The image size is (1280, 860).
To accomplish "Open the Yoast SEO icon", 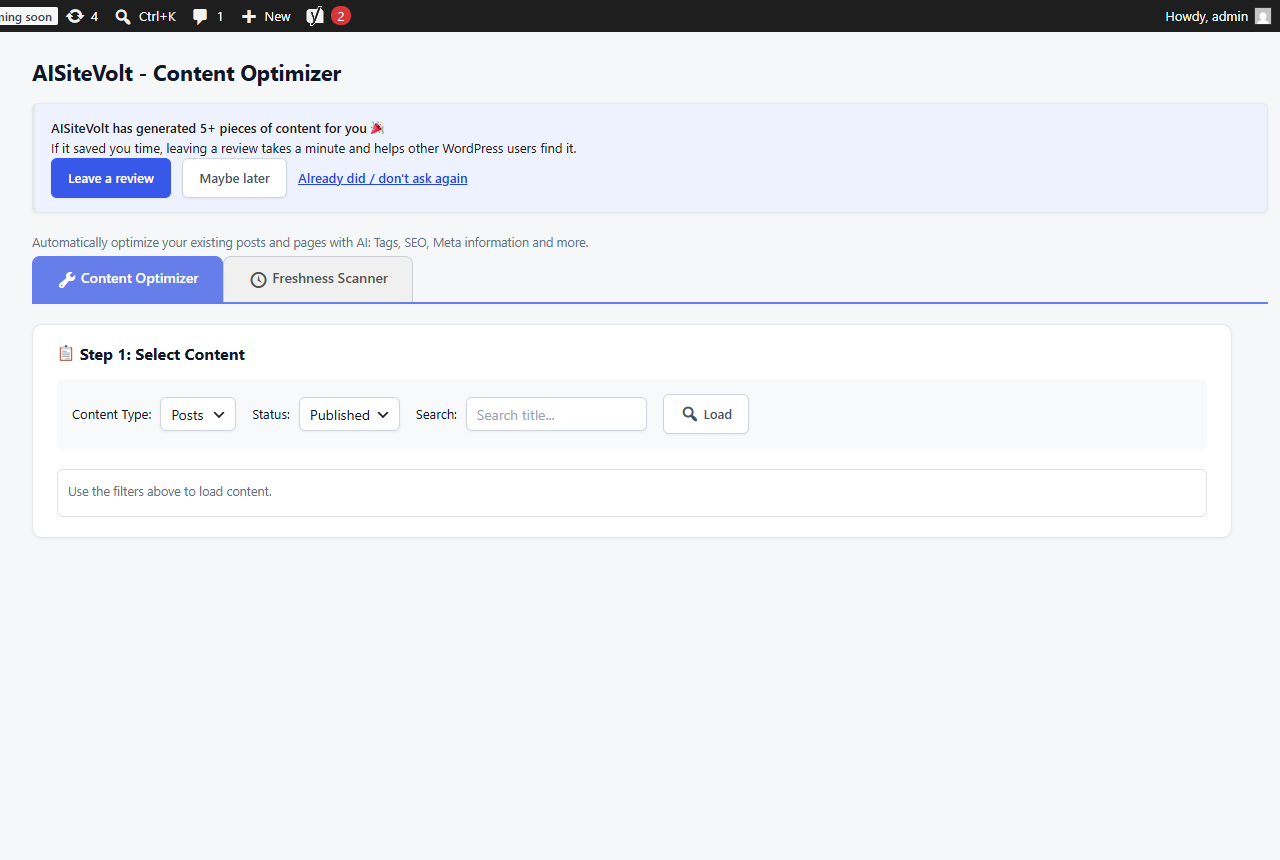I will [315, 16].
